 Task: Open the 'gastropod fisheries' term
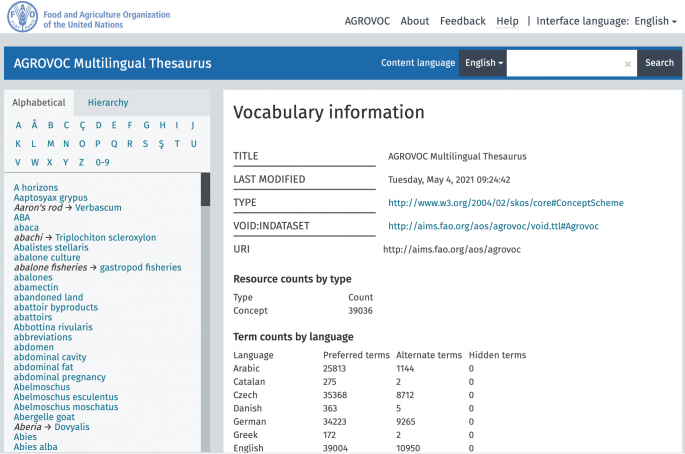tap(140, 267)
